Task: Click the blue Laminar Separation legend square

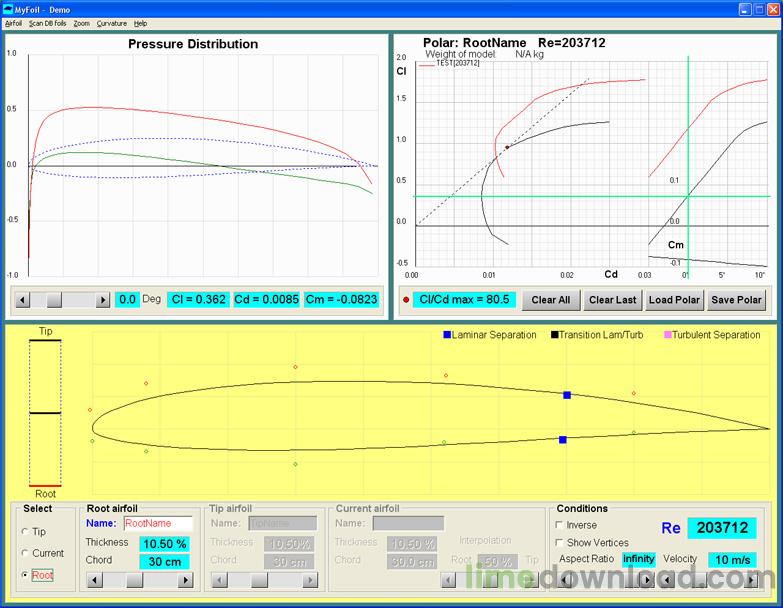Action: [x=447, y=335]
